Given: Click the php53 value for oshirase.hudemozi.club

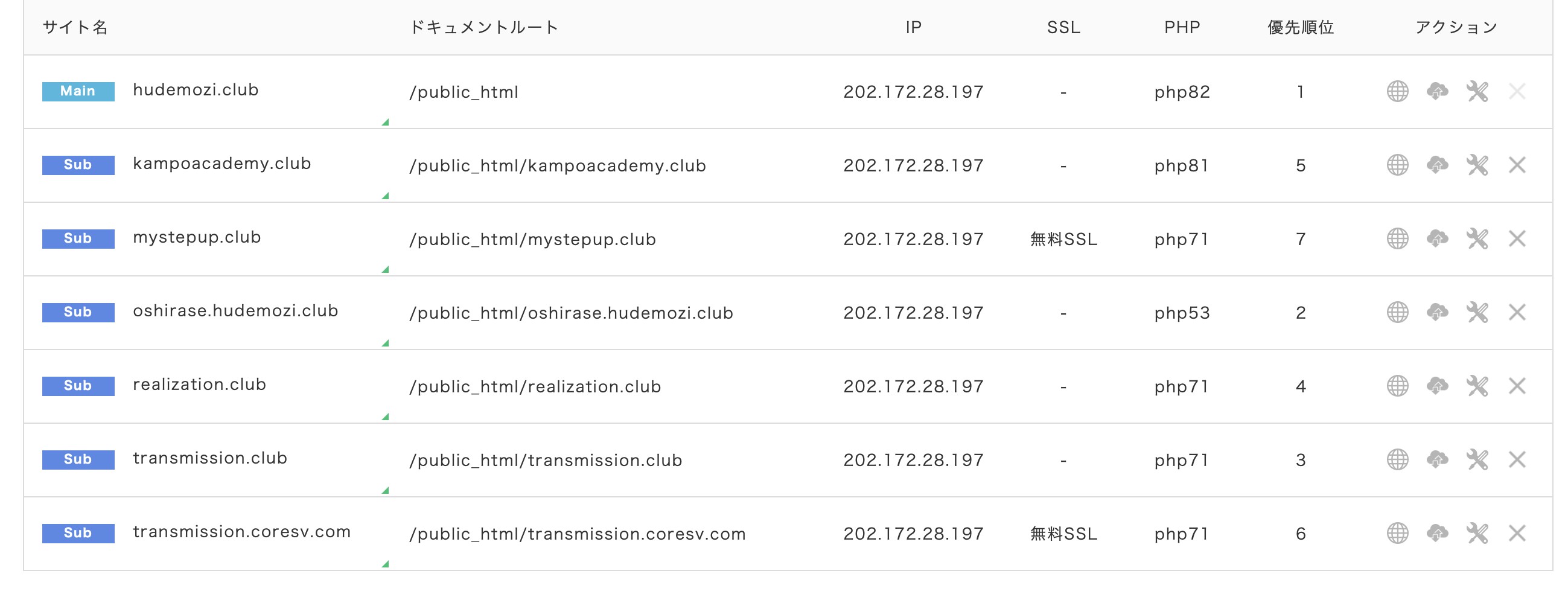Looking at the screenshot, I should tap(1182, 313).
